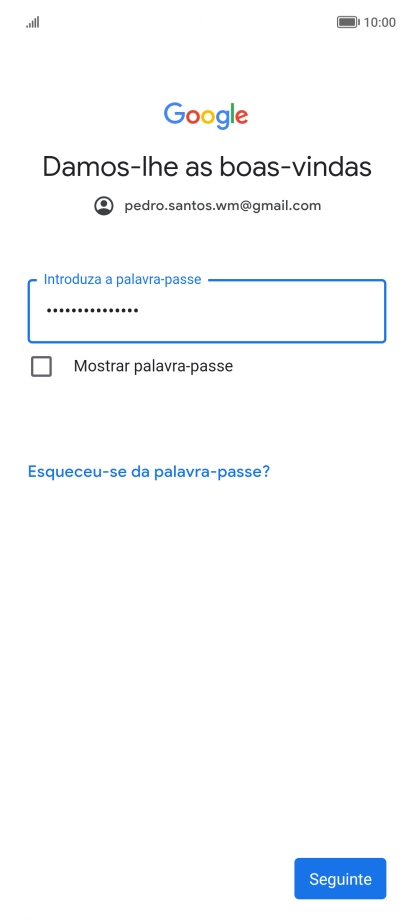Click empty space inside the password field

[x=264, y=311]
